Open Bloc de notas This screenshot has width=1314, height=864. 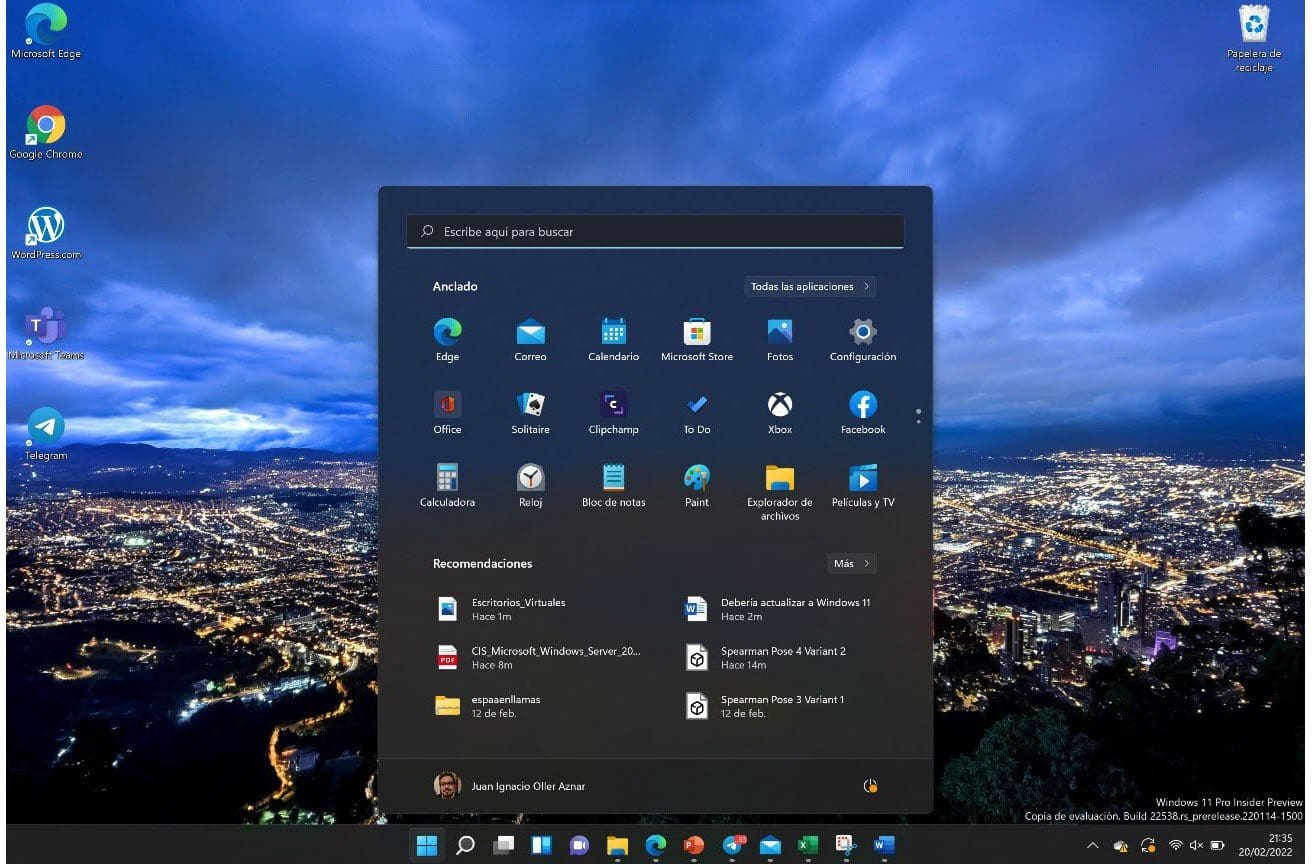tap(613, 485)
